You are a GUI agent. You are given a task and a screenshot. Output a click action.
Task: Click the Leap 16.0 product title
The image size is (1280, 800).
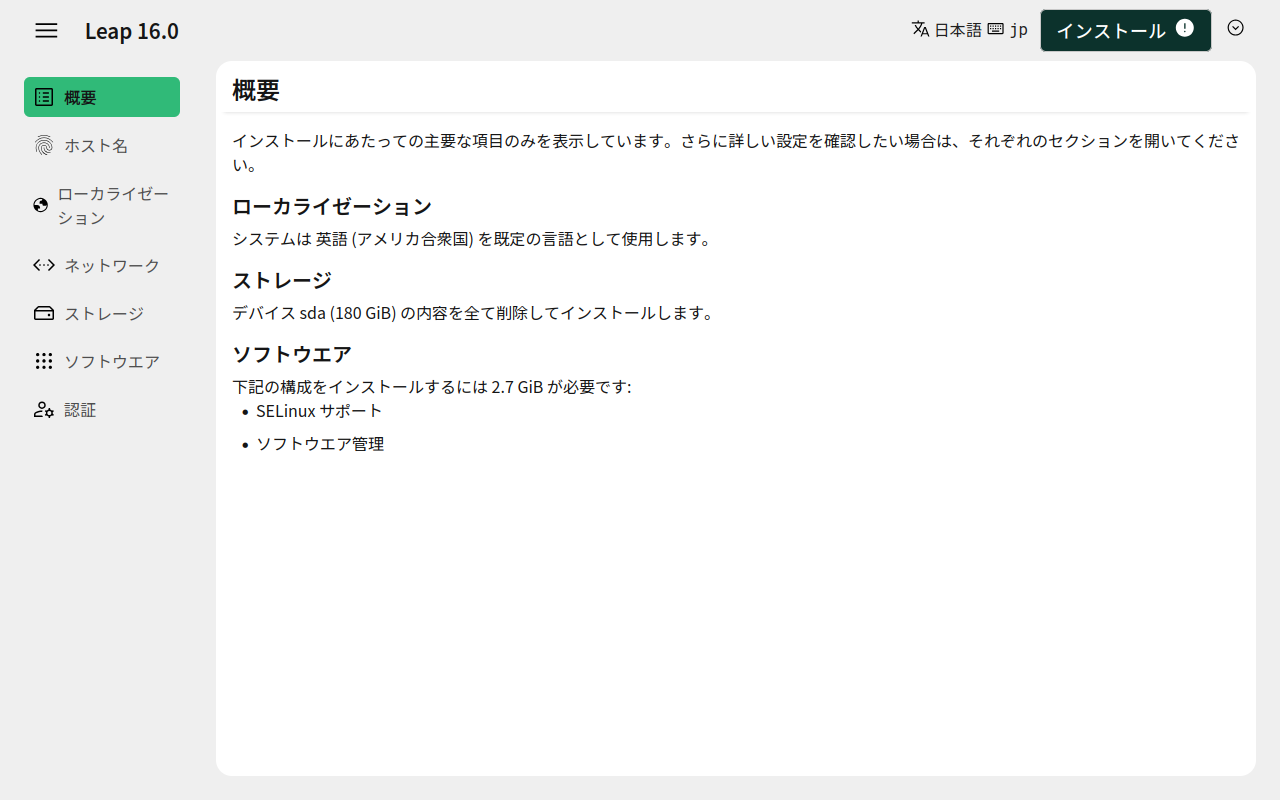132,31
